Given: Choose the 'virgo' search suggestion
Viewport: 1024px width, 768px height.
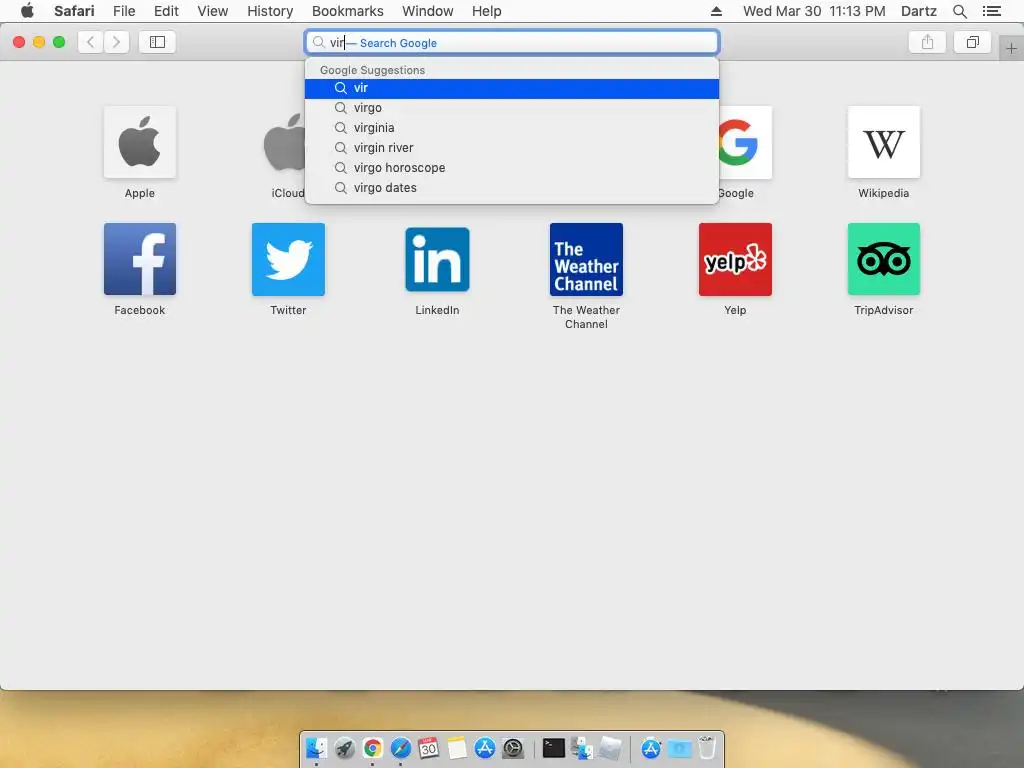Looking at the screenshot, I should tap(512, 108).
